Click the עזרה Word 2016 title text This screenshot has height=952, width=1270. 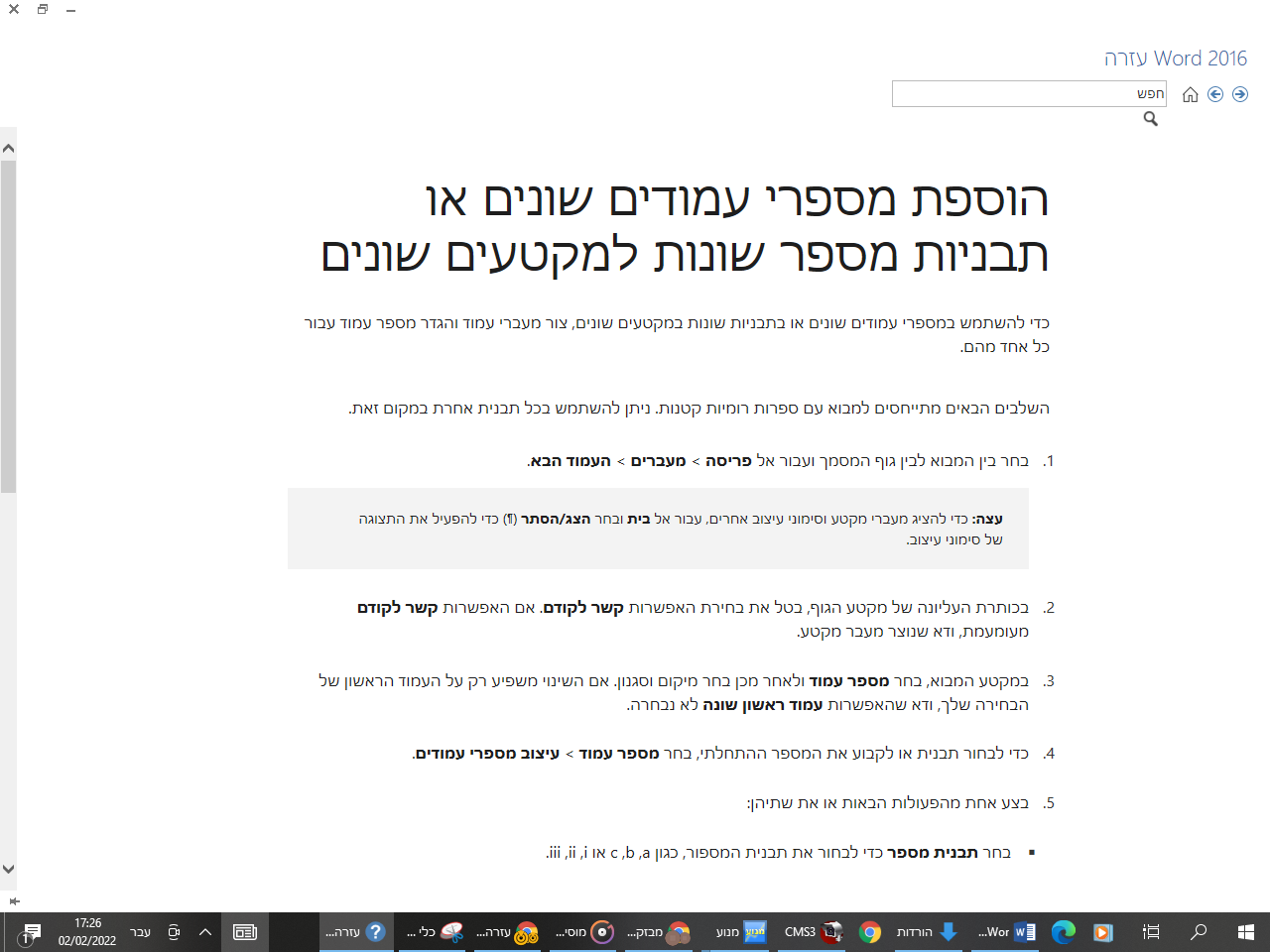click(x=1176, y=59)
